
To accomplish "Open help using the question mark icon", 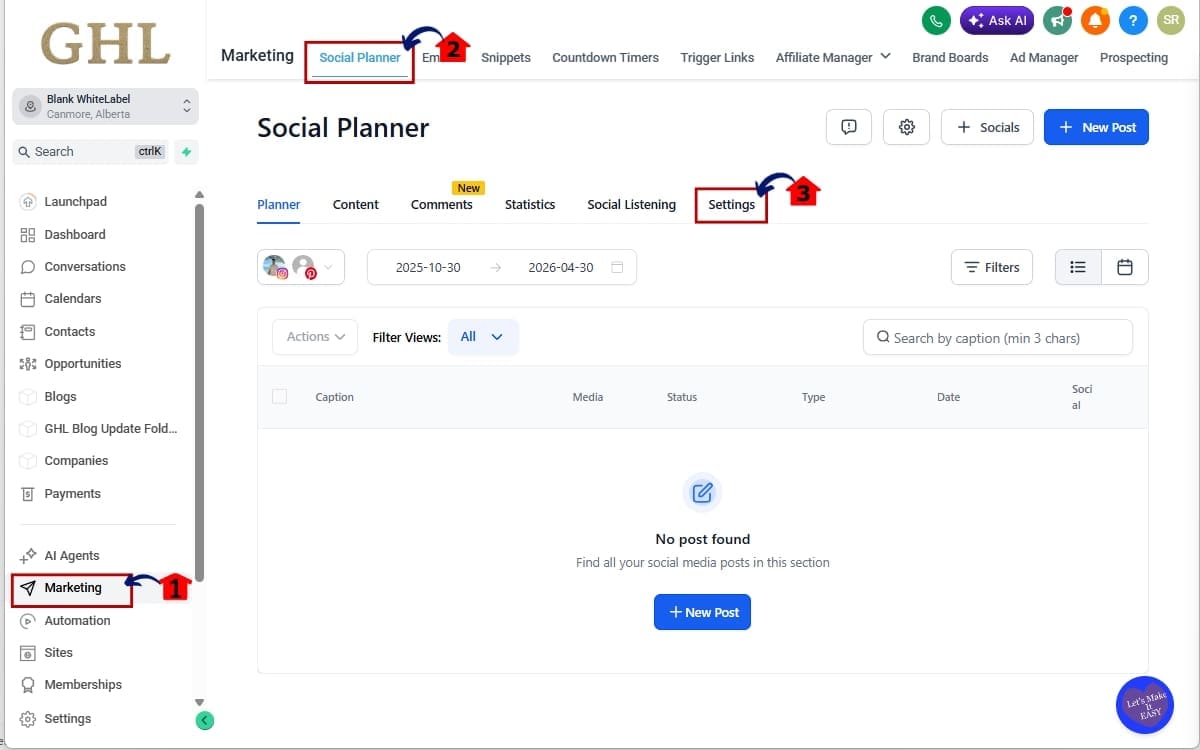I will point(1133,20).
